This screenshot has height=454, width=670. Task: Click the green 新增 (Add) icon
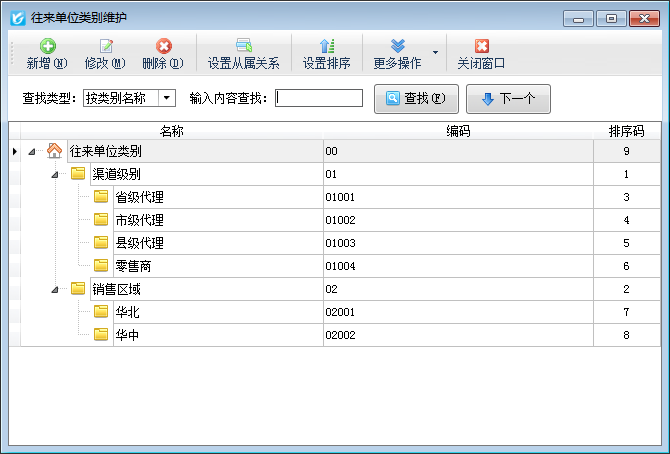point(47,46)
